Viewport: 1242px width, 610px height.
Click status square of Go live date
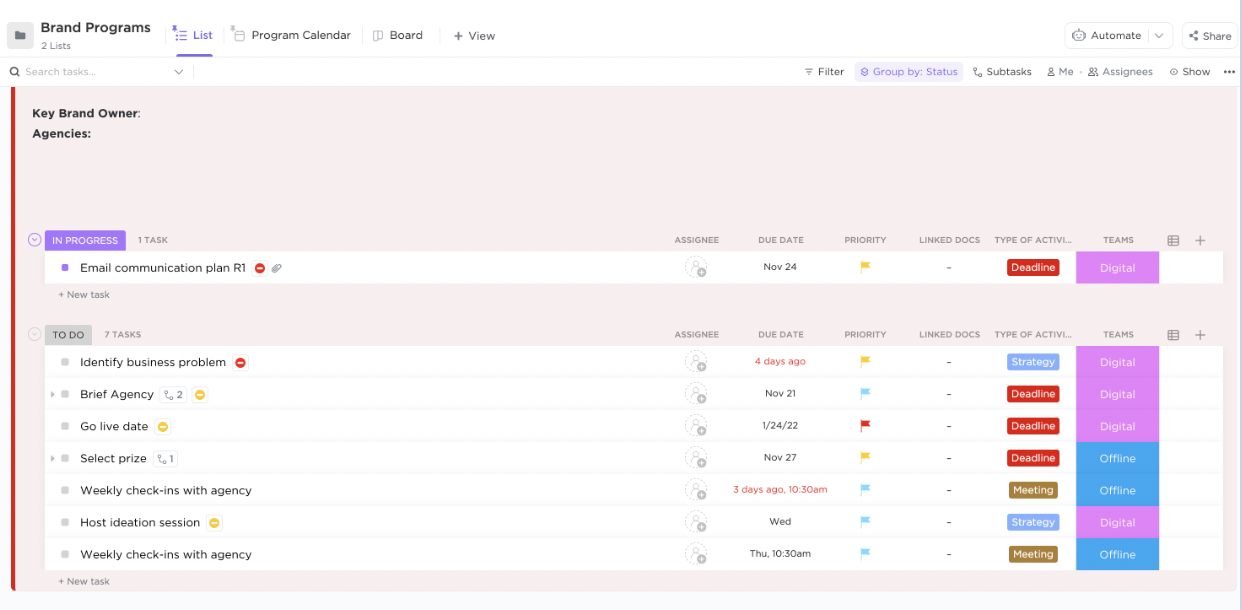pyautogui.click(x=65, y=426)
